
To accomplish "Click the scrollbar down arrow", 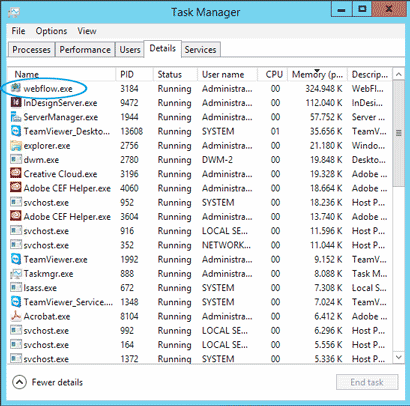I will (x=399, y=357).
